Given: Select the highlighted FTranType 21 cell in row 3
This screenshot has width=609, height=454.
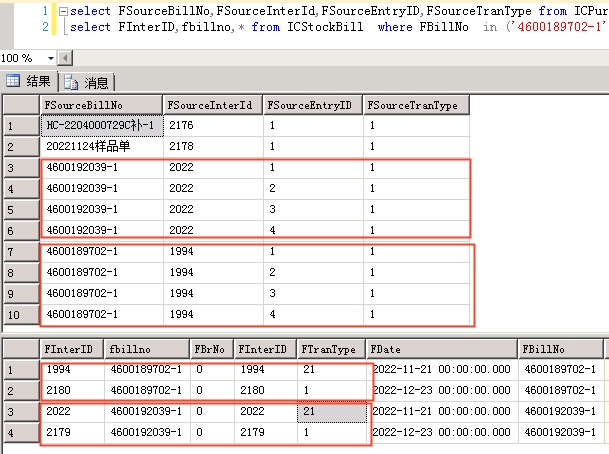Looking at the screenshot, I should coord(331,412).
